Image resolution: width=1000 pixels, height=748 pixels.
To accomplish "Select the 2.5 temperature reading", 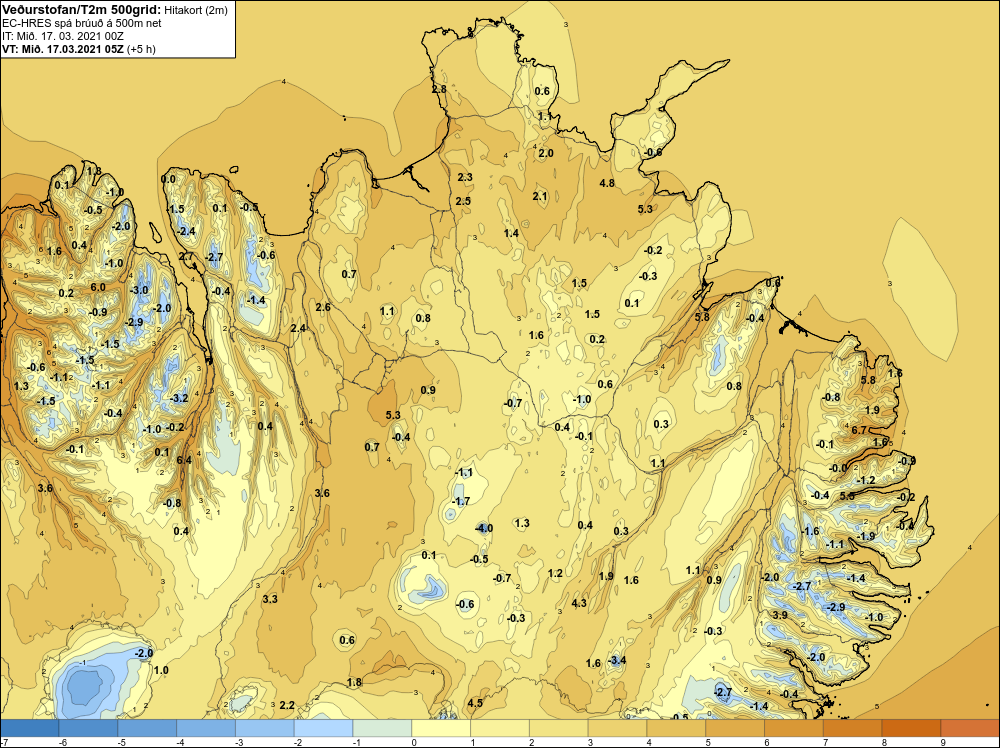I will coord(463,201).
